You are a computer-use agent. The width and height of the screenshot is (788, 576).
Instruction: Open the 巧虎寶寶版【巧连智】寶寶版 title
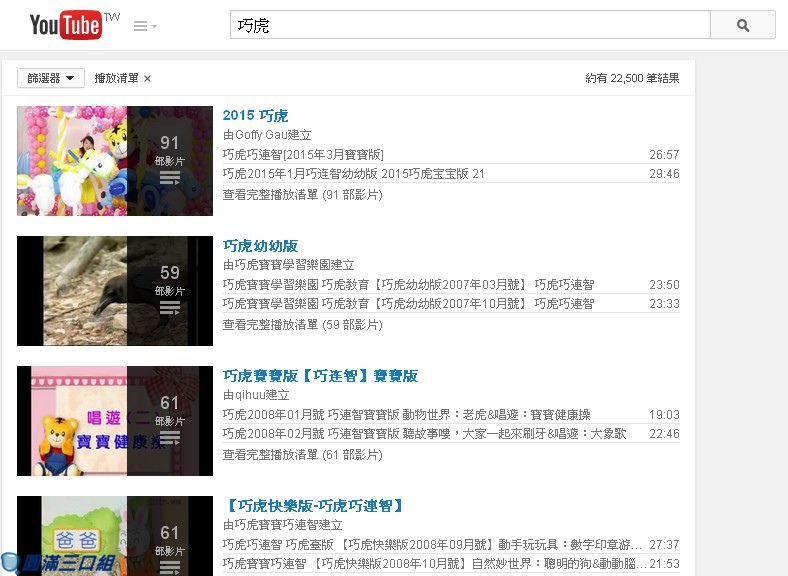[321, 376]
